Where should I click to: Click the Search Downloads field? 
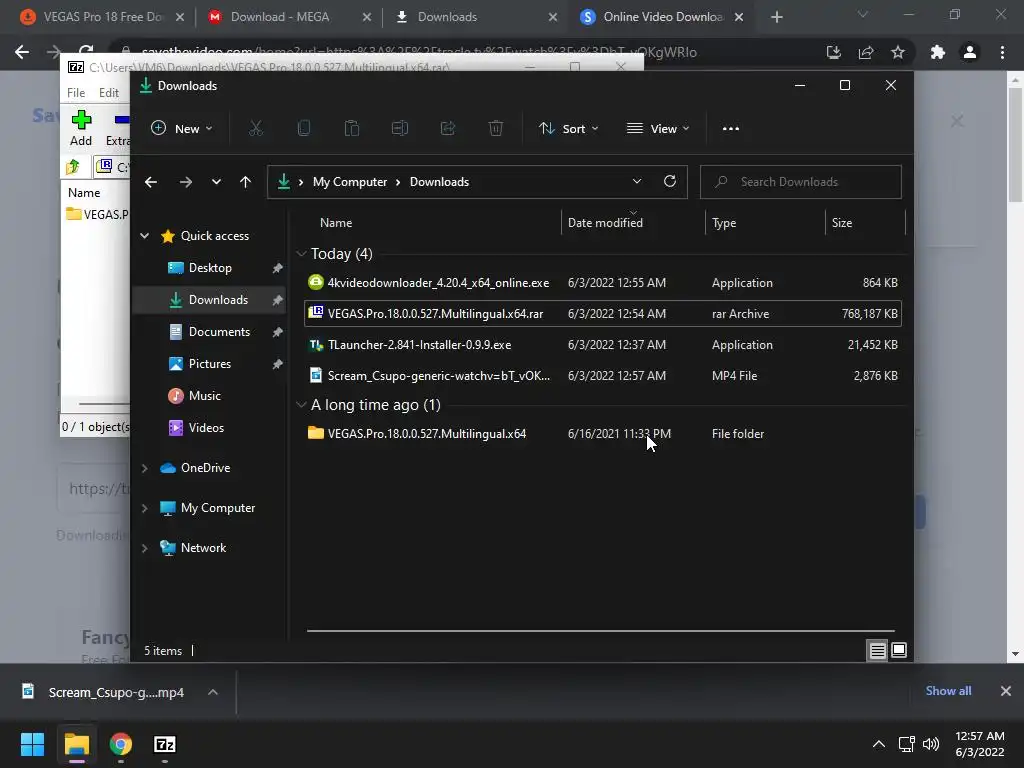click(801, 182)
